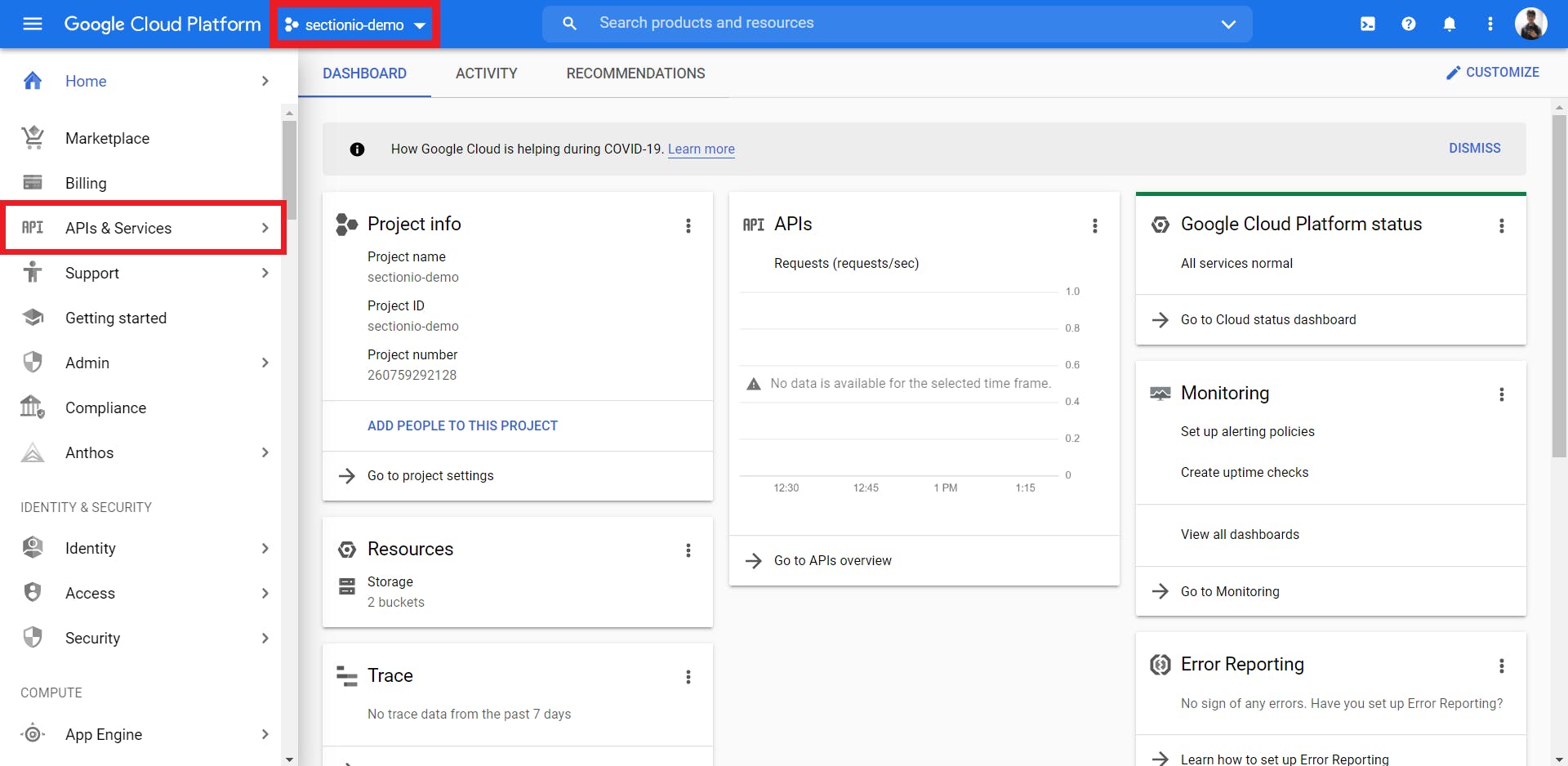Viewport: 1568px width, 766px height.
Task: Click the Home house icon
Action: click(33, 81)
